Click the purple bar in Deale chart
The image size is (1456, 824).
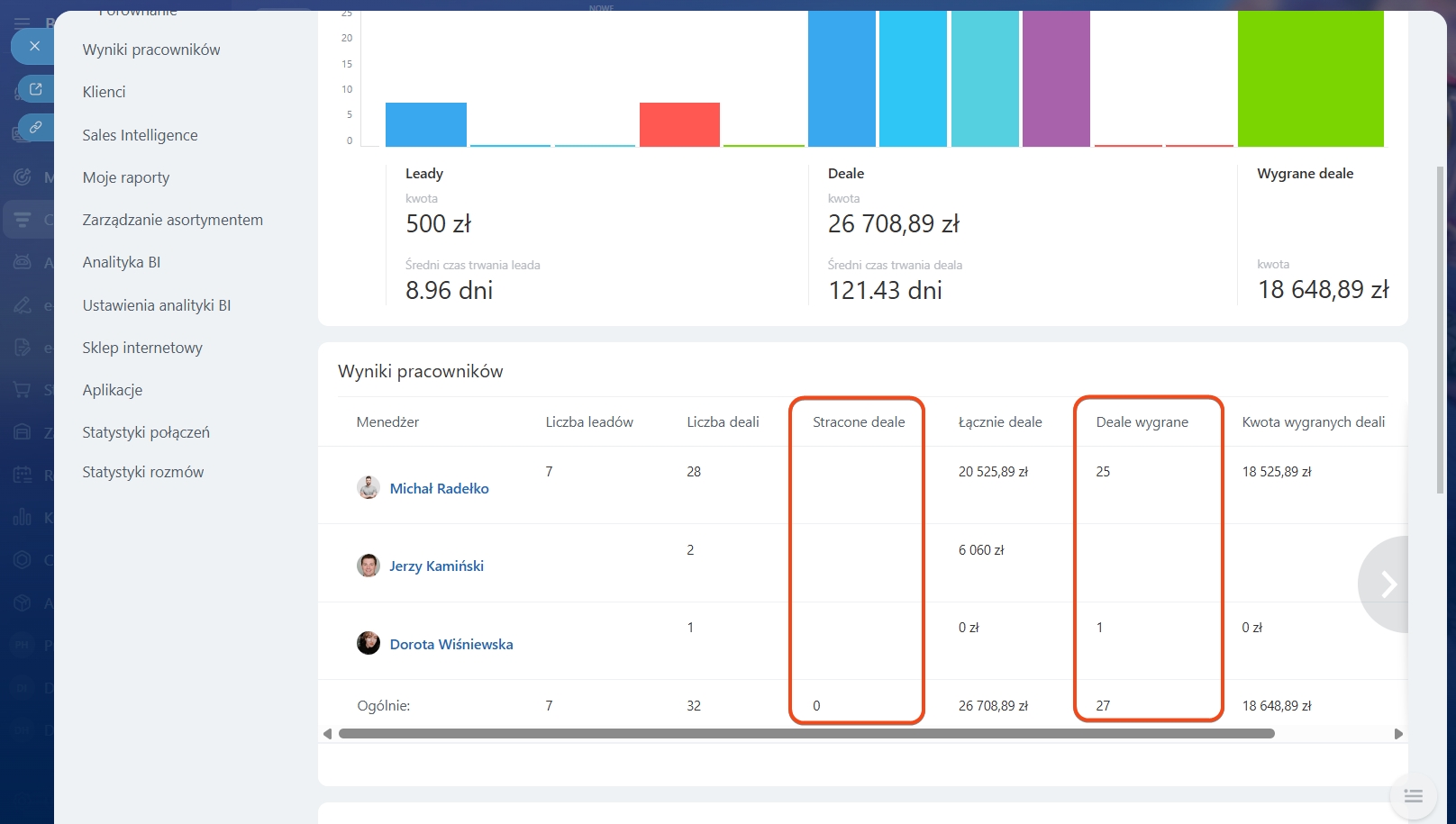[1056, 79]
